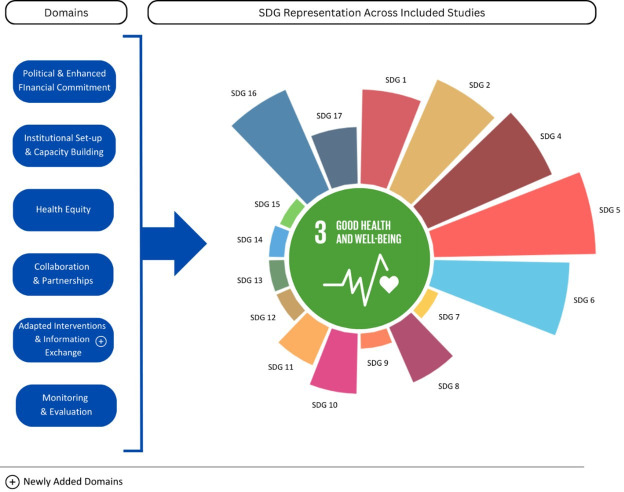Click the Newly Added Domains plus icon
624x492 pixels.
point(12,482)
